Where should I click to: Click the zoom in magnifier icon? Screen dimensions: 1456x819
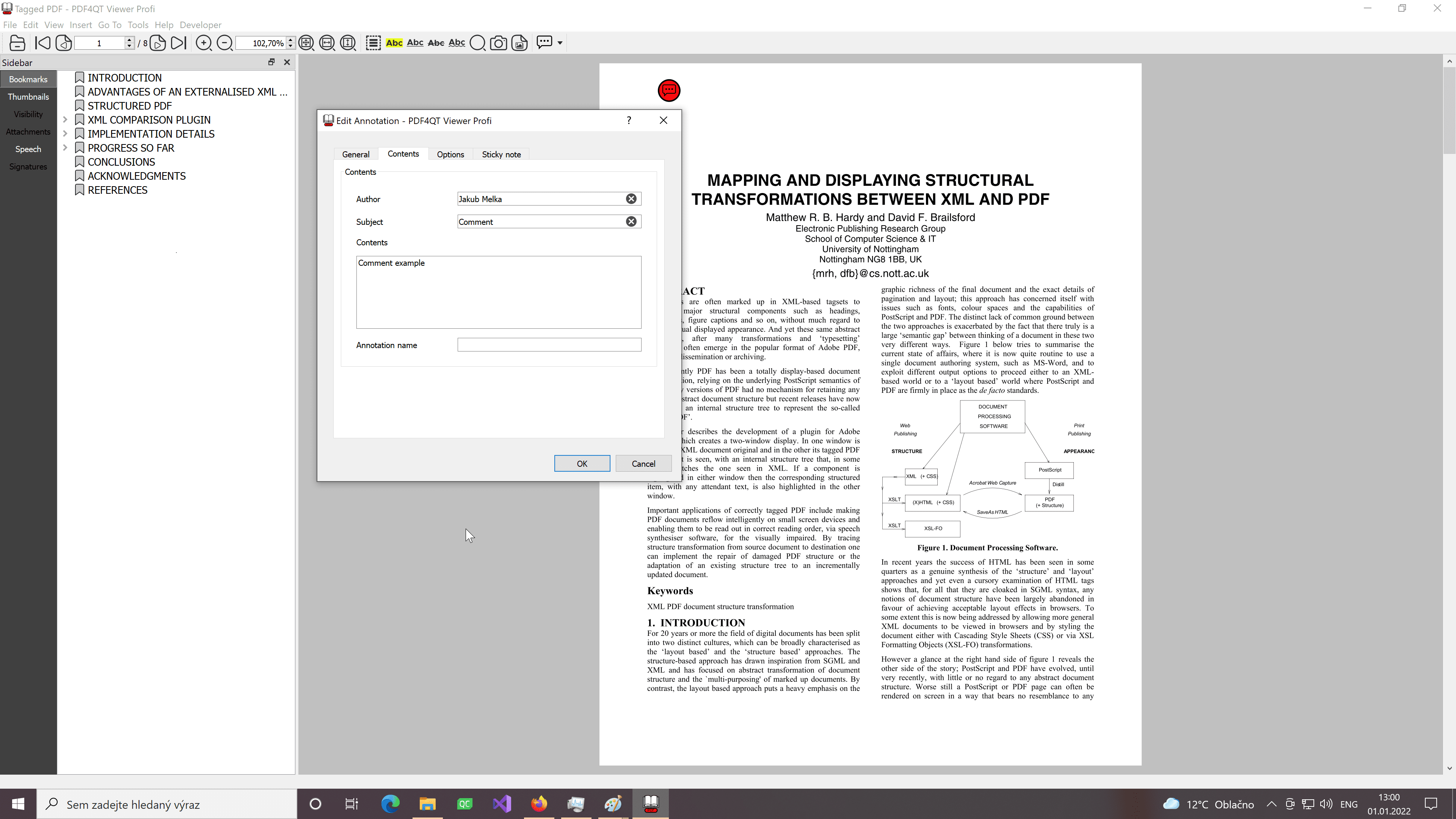pos(204,43)
